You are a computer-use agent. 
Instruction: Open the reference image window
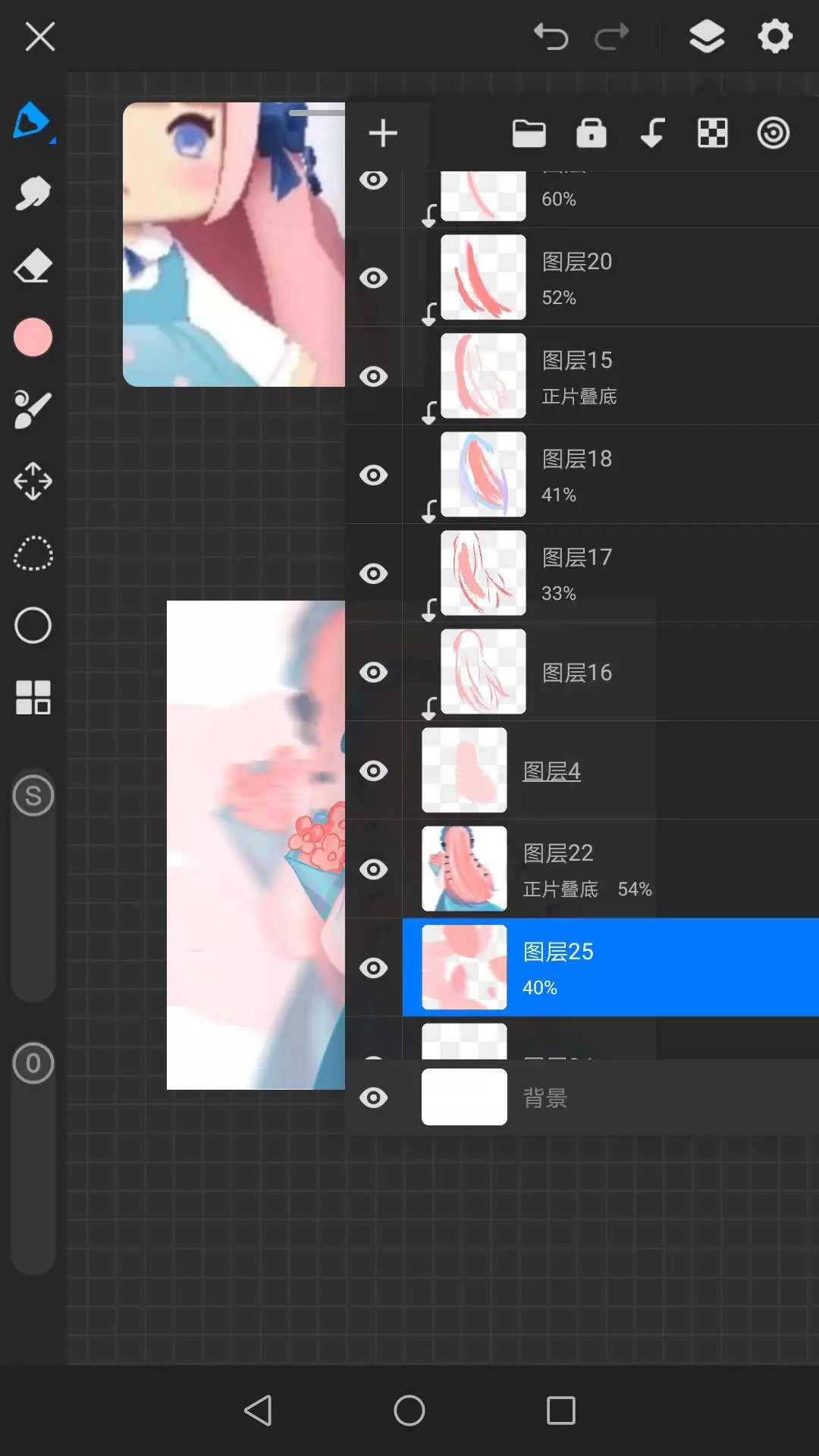click(x=234, y=244)
